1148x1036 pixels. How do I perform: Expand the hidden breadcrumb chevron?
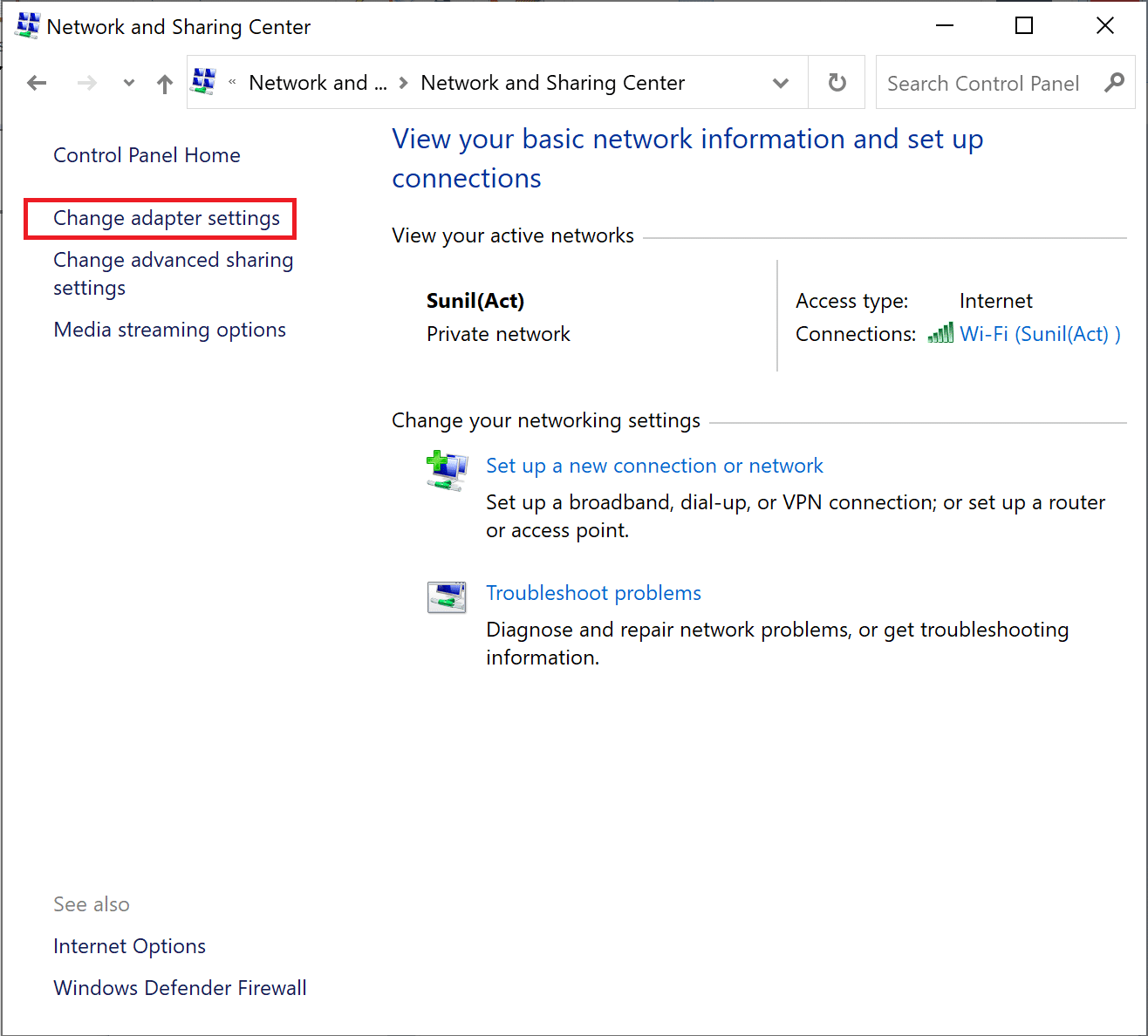pos(232,82)
